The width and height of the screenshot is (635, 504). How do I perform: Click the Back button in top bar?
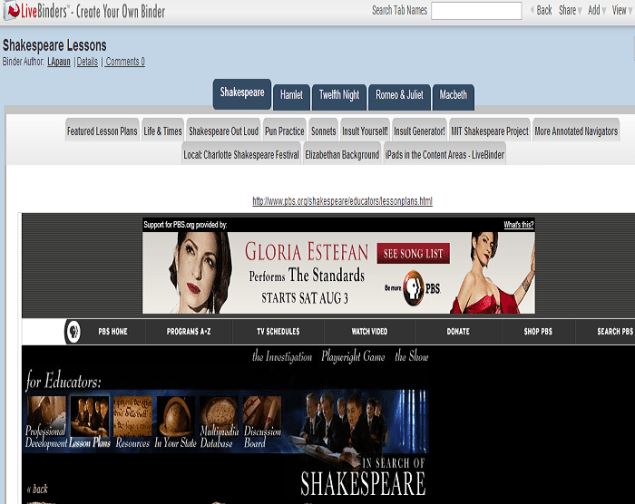pos(540,10)
